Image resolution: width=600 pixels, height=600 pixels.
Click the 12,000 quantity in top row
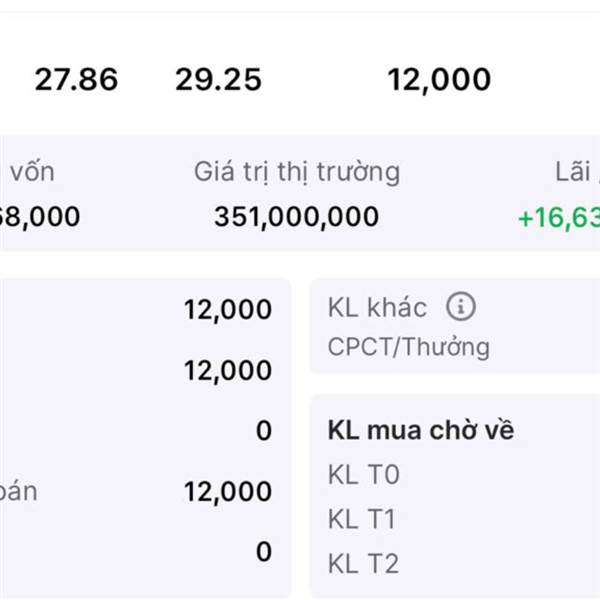[439, 80]
